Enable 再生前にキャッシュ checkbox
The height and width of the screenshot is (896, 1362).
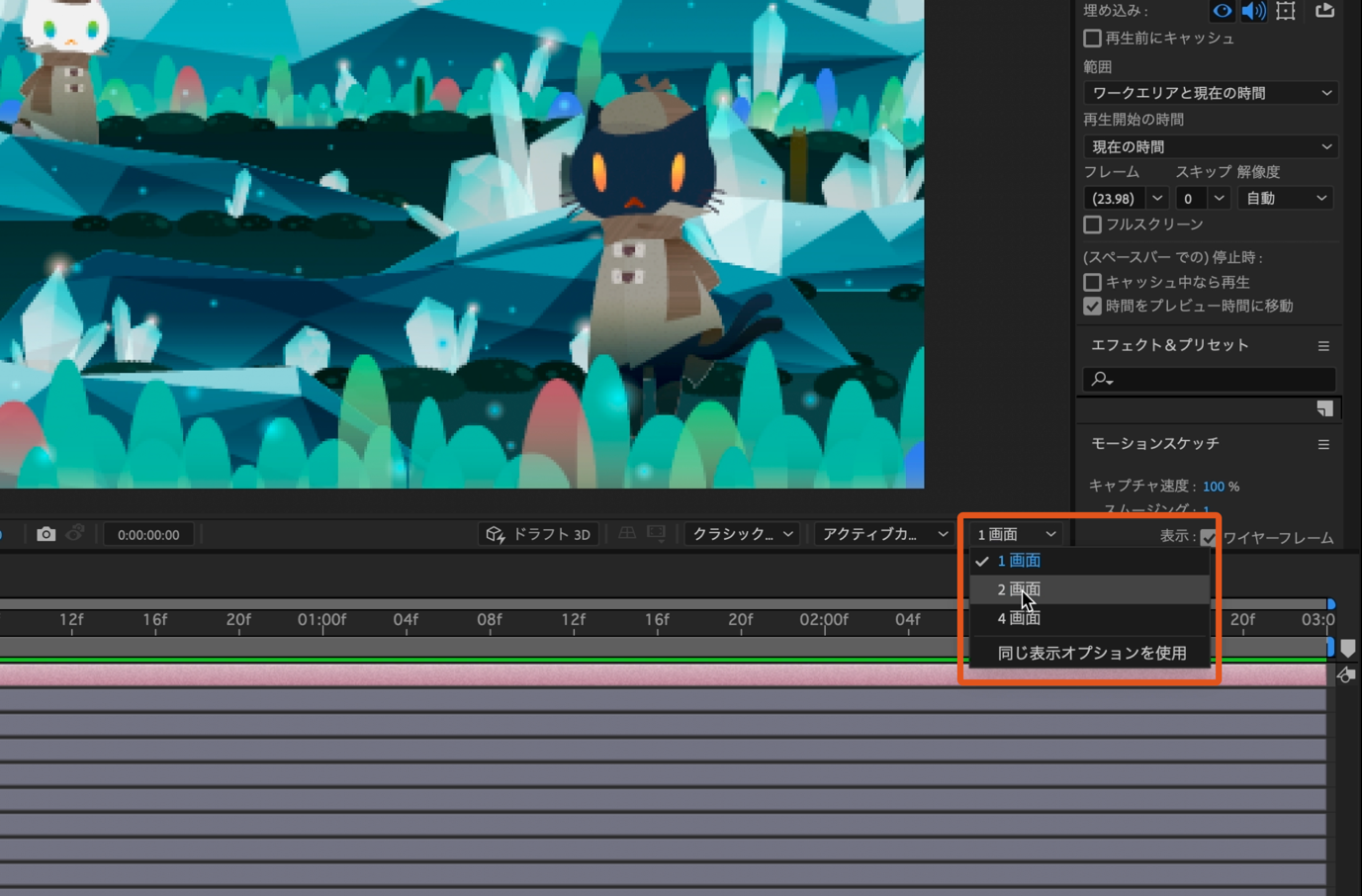click(x=1092, y=39)
